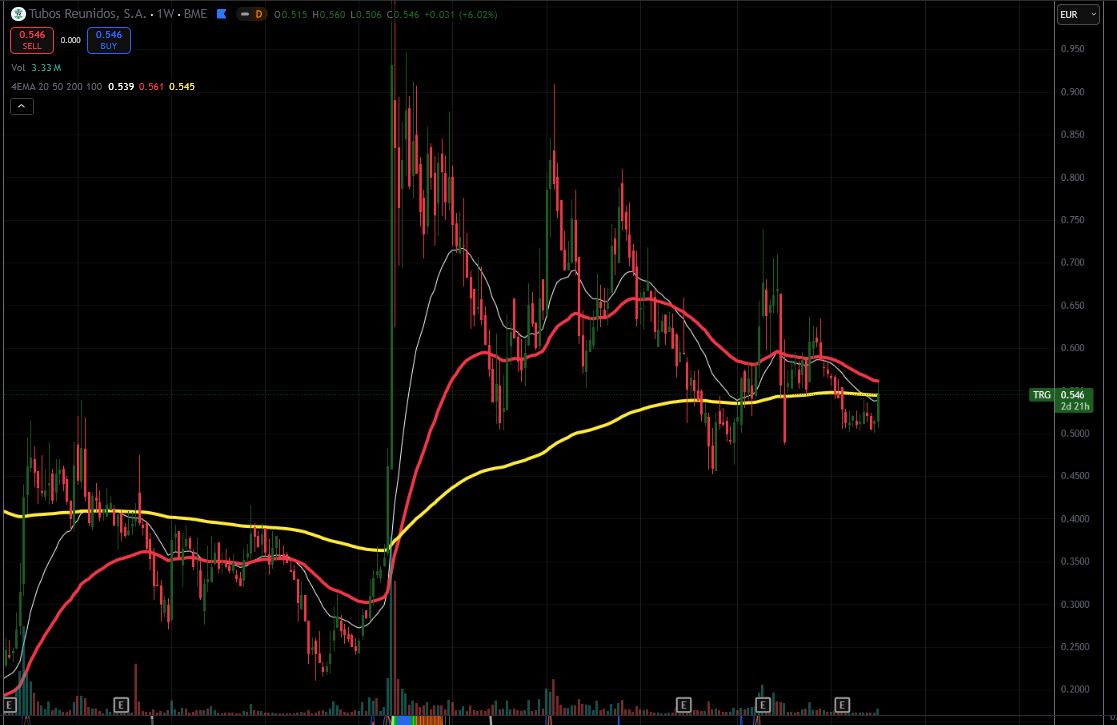The height and width of the screenshot is (725, 1117).
Task: Click the yellow 0.545 EMA value
Action: 182,86
